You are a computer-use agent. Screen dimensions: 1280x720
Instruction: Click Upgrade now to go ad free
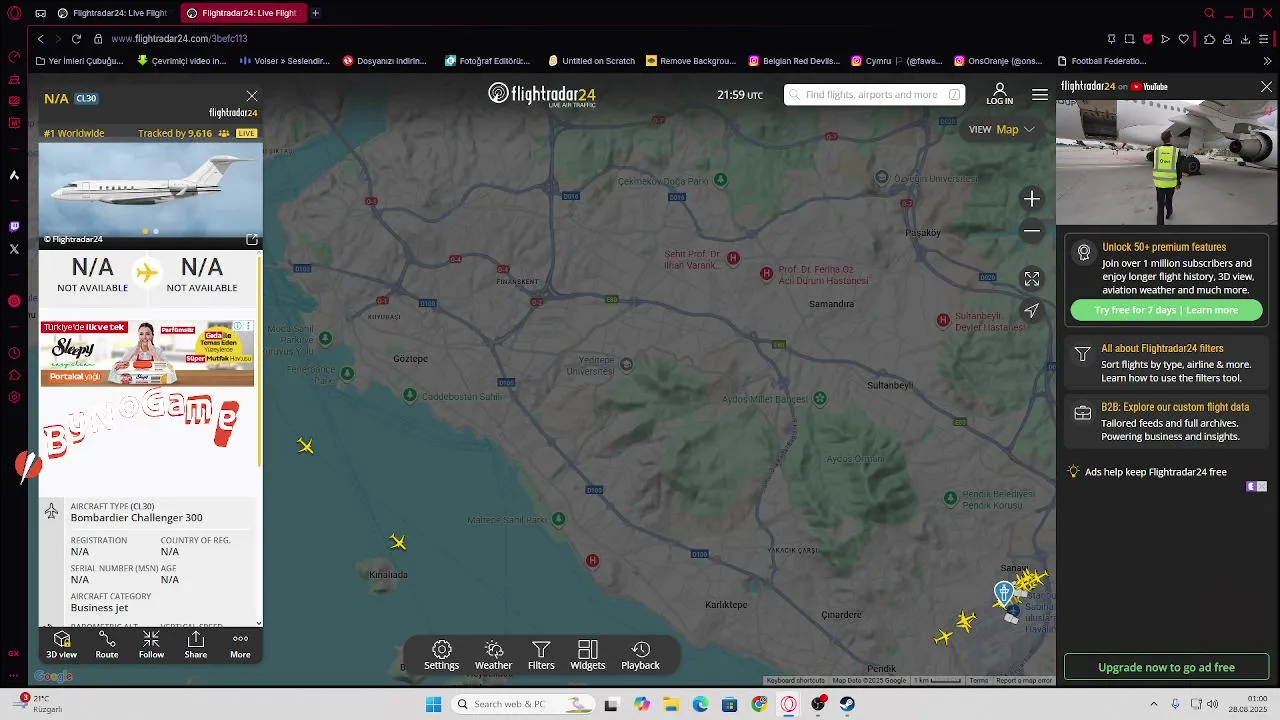[1166, 667]
